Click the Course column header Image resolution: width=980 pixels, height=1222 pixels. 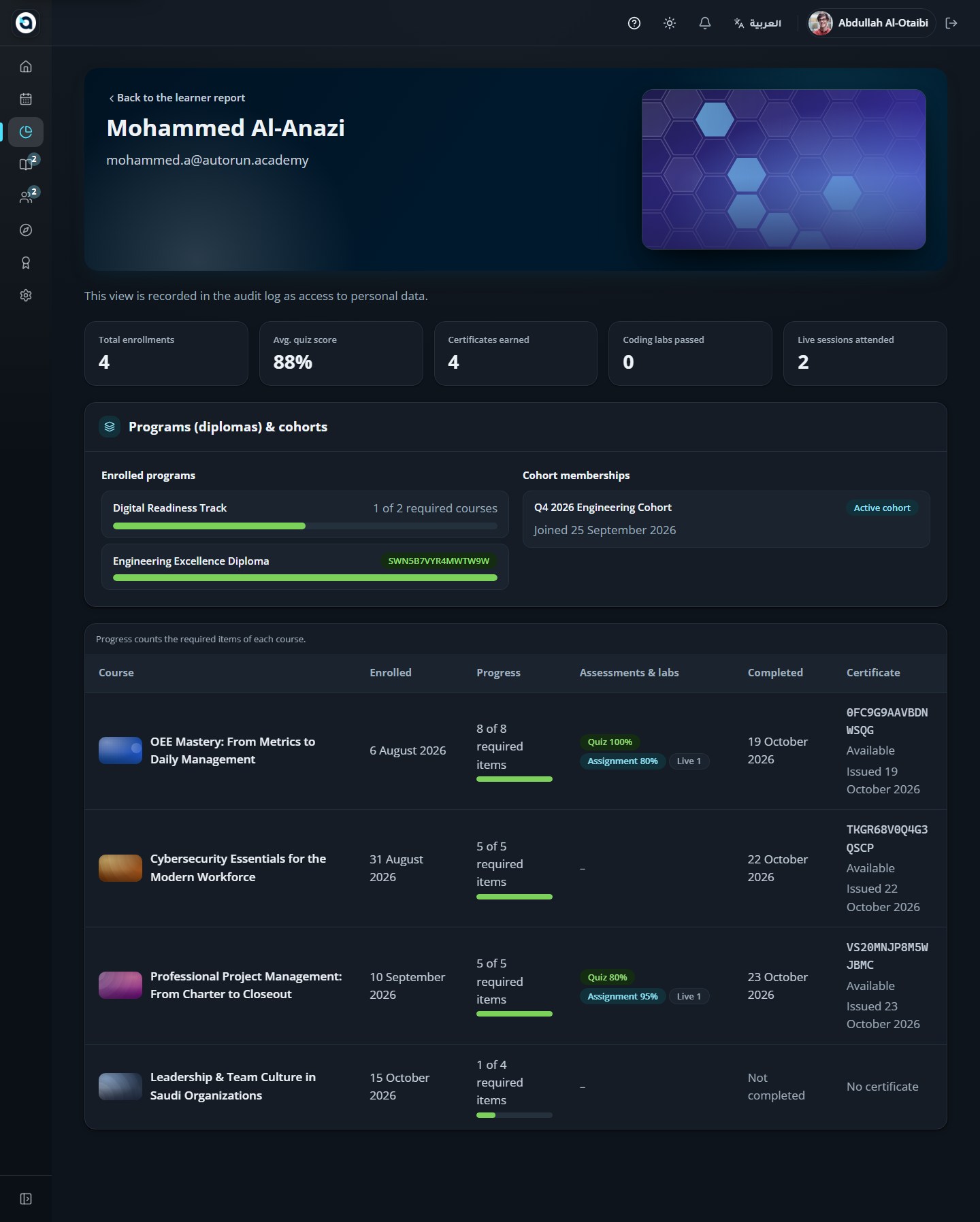tap(116, 673)
